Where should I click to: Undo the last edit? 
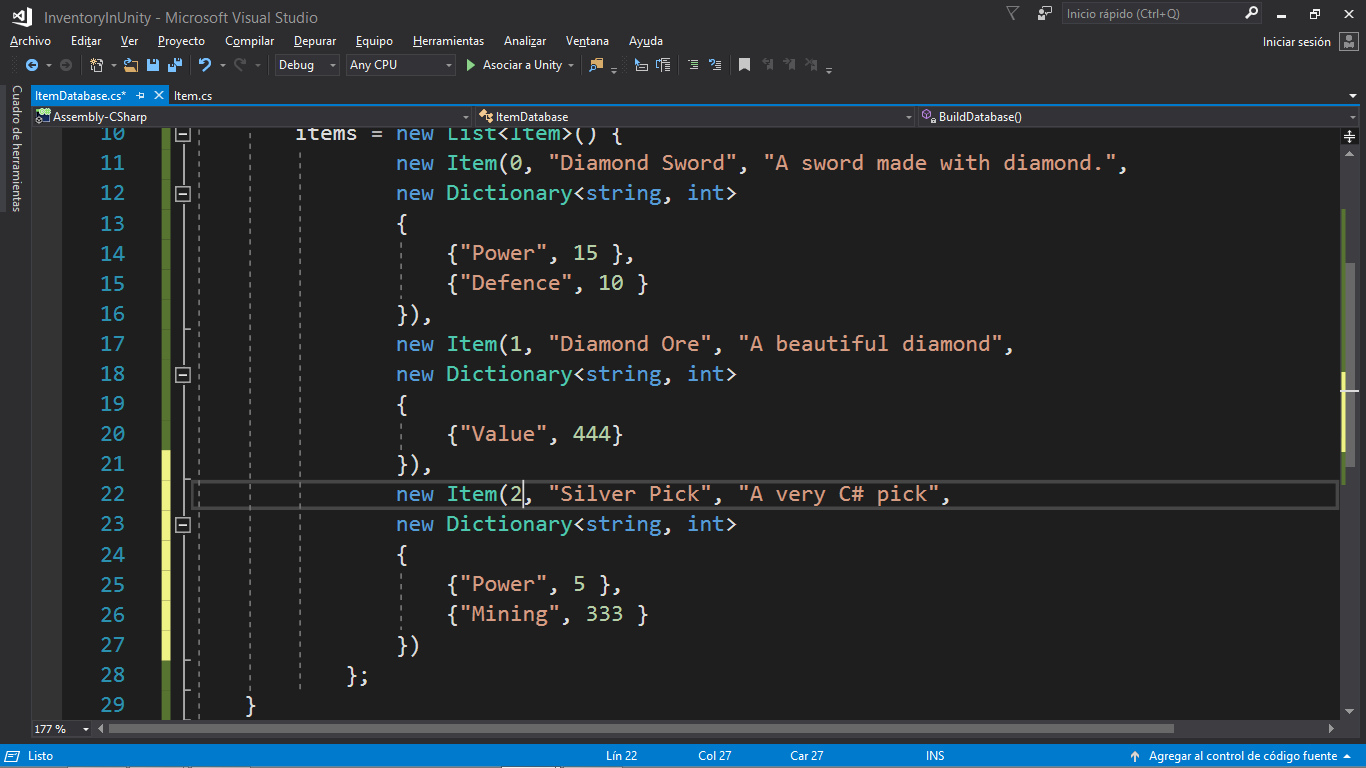[x=204, y=65]
